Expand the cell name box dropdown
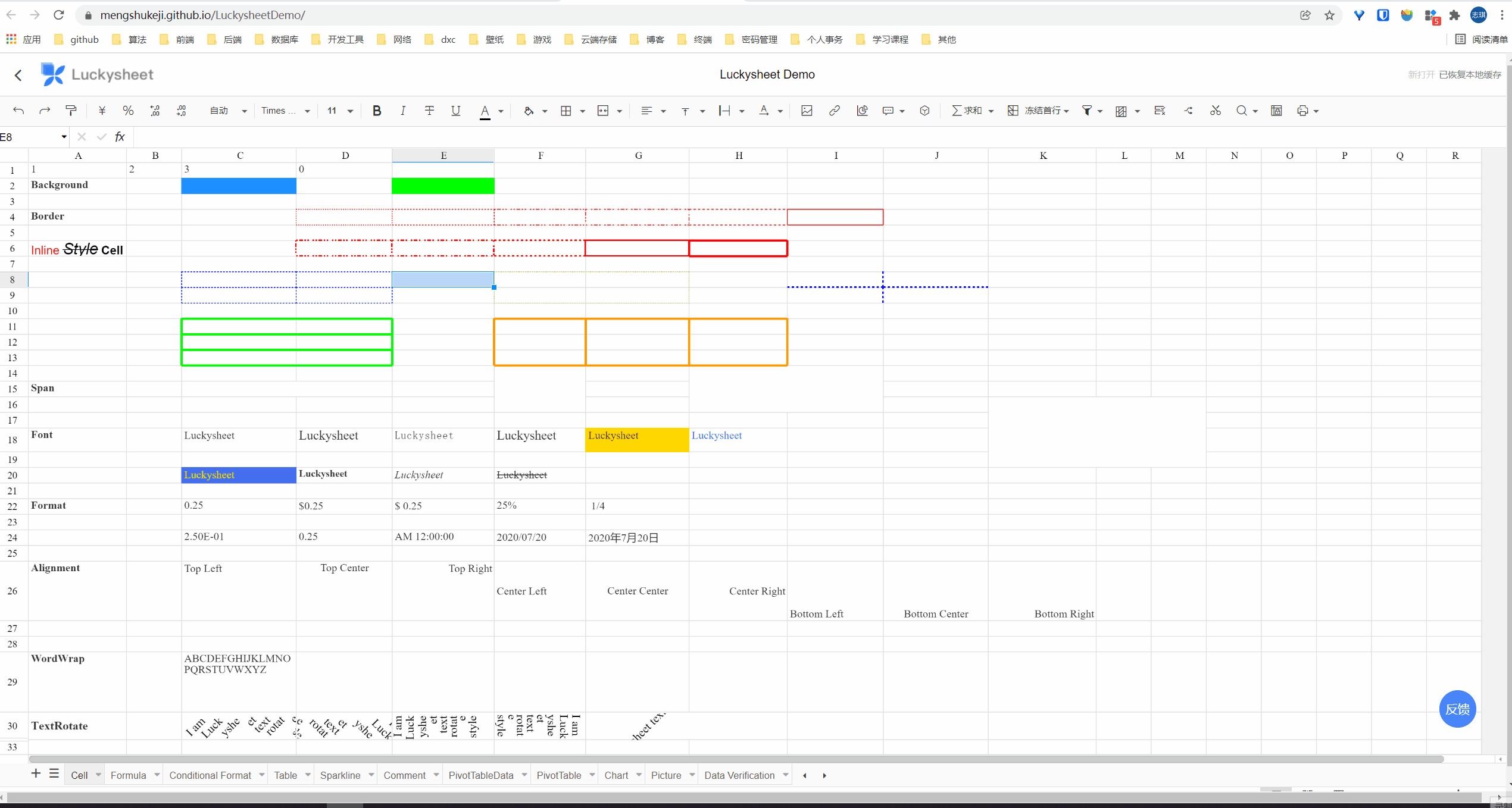 (64, 137)
